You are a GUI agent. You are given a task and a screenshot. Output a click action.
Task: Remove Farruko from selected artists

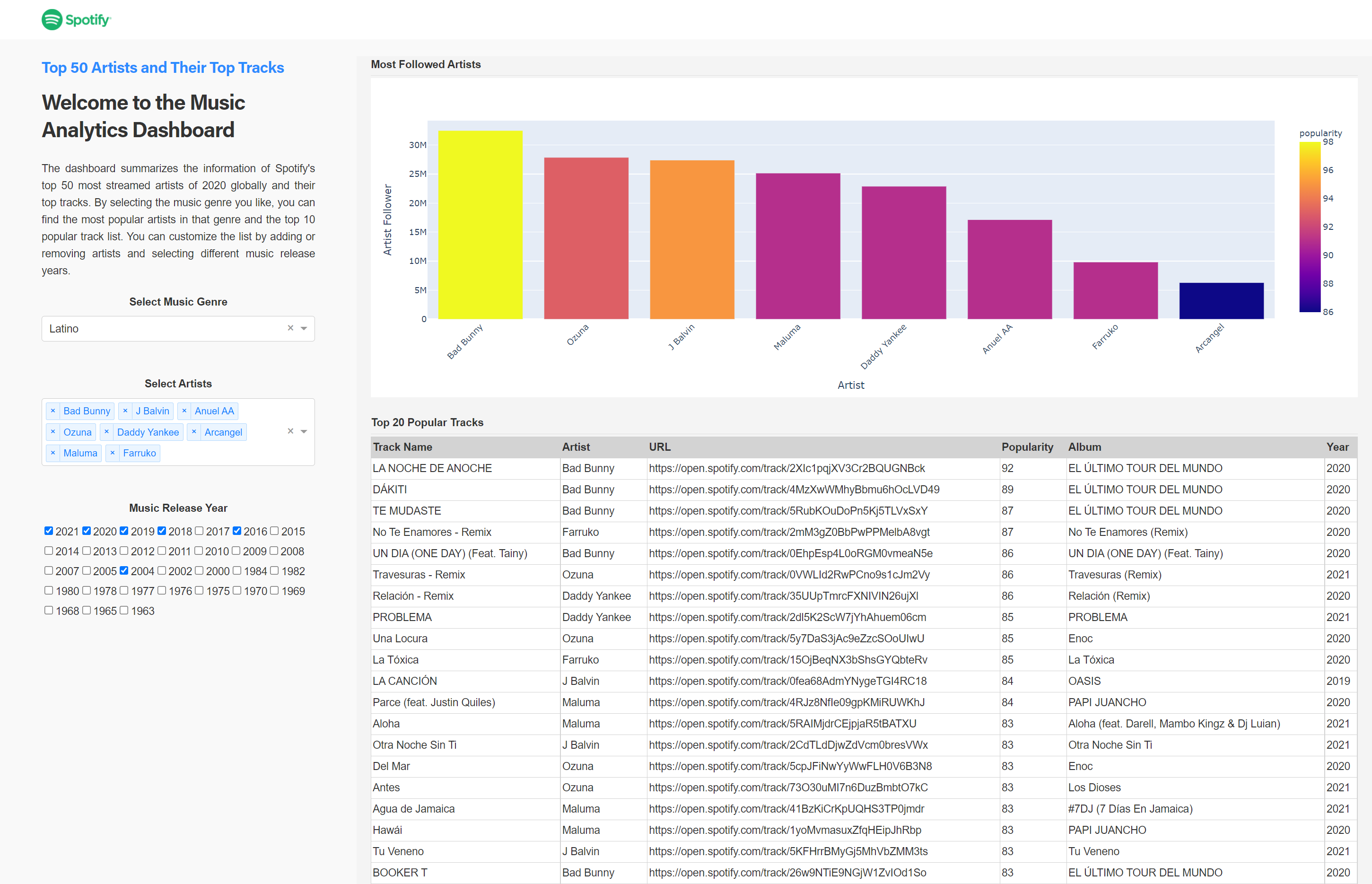click(113, 453)
